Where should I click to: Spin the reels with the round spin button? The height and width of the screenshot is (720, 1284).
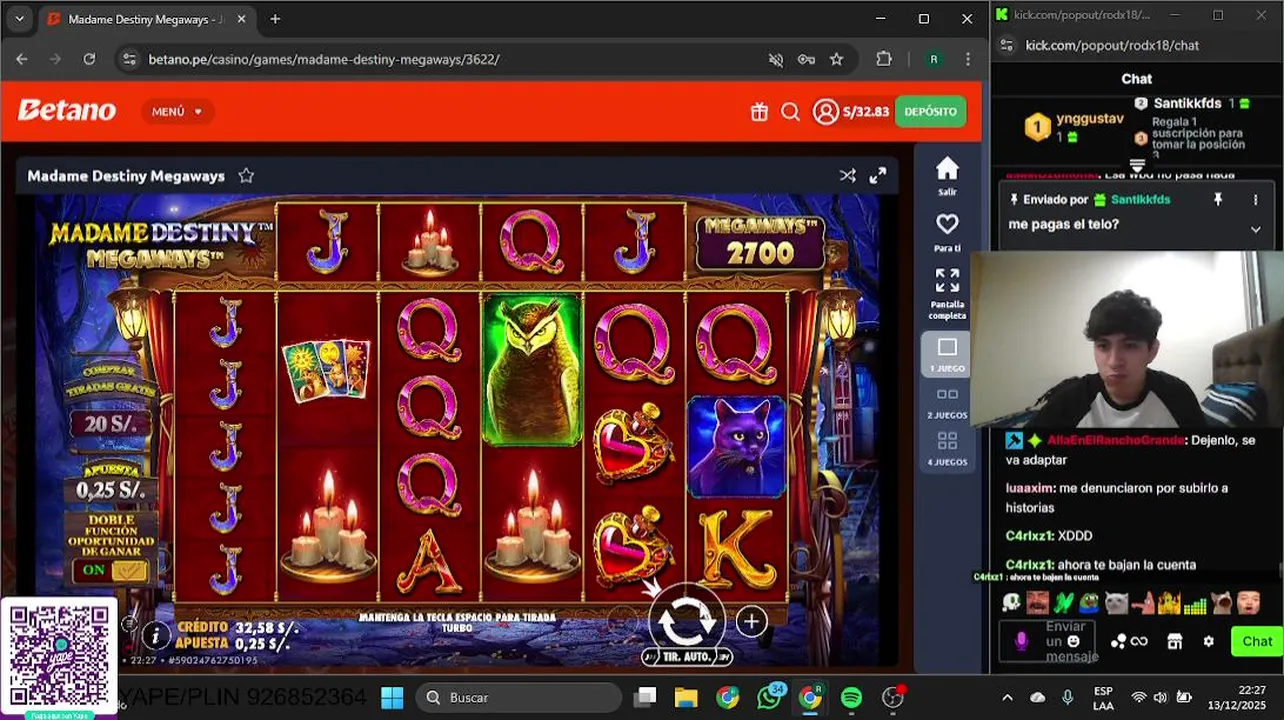(685, 620)
